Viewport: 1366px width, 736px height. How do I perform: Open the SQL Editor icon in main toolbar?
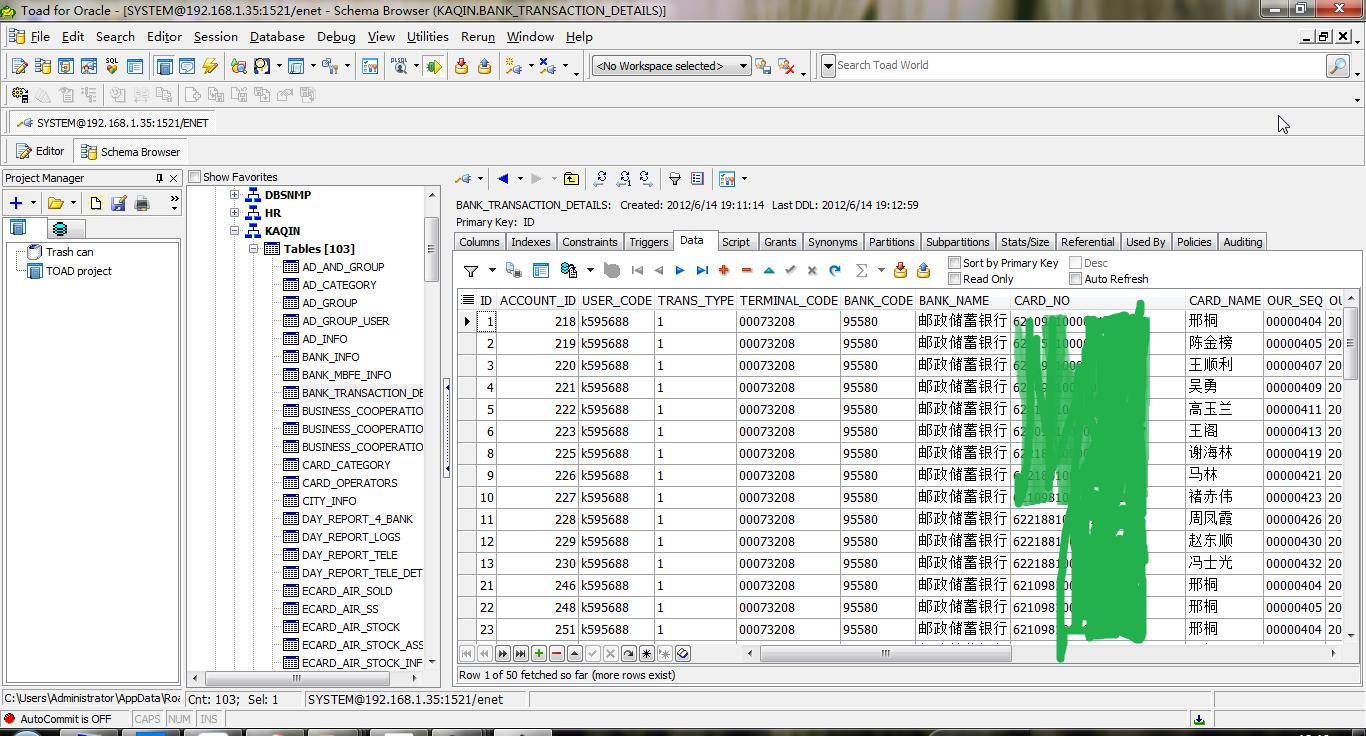pos(19,66)
